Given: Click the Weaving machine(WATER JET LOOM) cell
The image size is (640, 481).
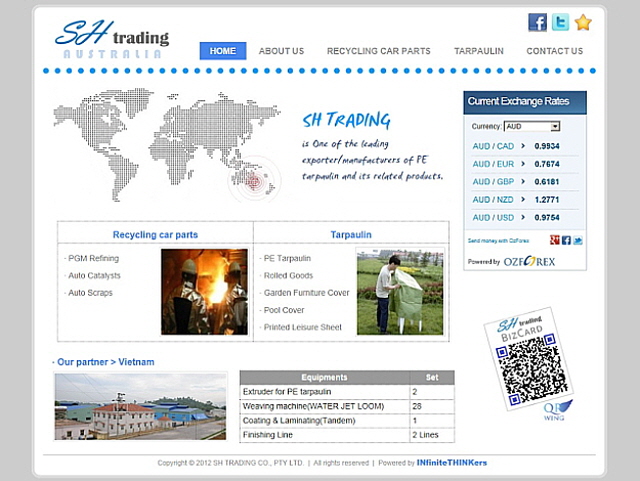Looking at the screenshot, I should [x=325, y=406].
